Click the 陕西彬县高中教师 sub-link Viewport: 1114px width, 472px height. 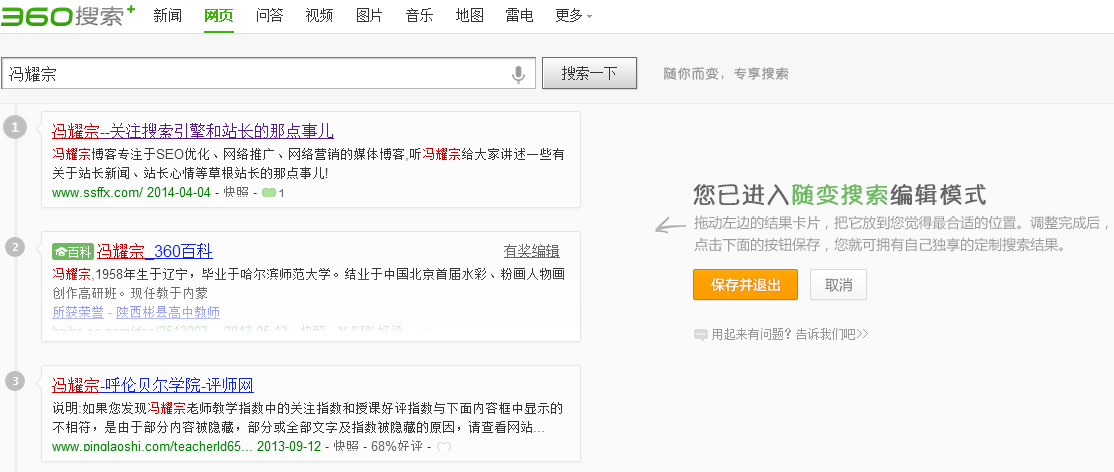pyautogui.click(x=168, y=312)
